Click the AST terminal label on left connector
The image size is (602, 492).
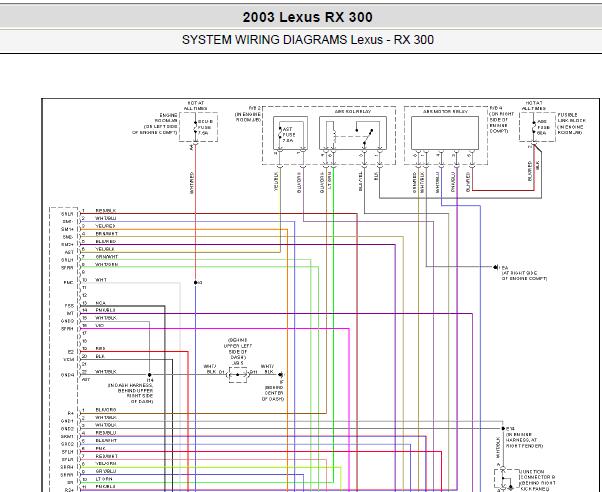(x=69, y=252)
